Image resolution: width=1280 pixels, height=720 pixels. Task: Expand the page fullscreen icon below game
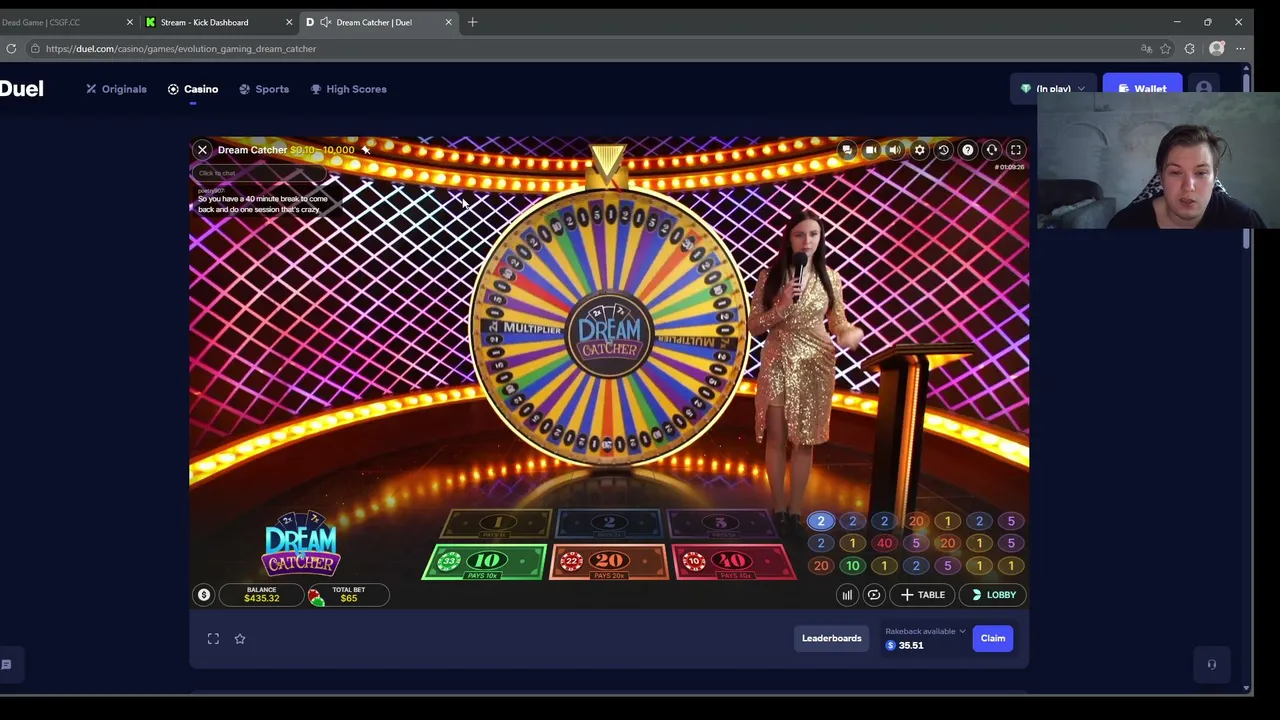click(213, 639)
